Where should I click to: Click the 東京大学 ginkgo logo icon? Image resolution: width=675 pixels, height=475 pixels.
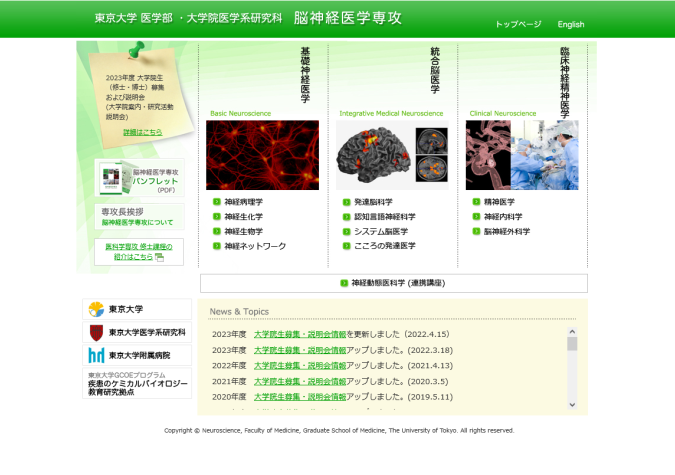pyautogui.click(x=96, y=309)
